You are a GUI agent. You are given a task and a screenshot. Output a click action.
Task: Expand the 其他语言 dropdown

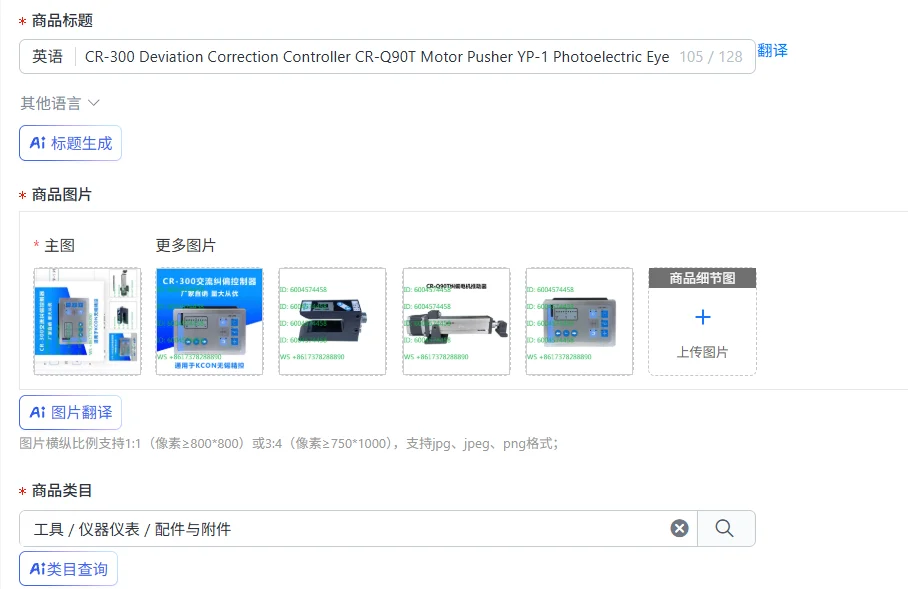pos(60,103)
